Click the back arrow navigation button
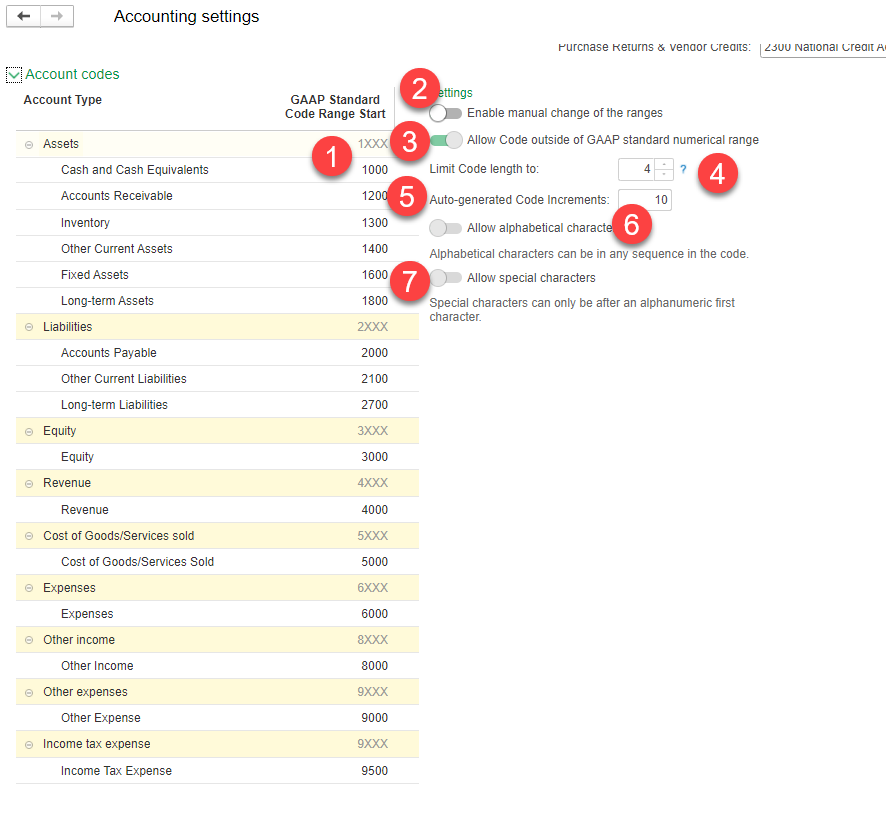The width and height of the screenshot is (886, 840). click(23, 16)
